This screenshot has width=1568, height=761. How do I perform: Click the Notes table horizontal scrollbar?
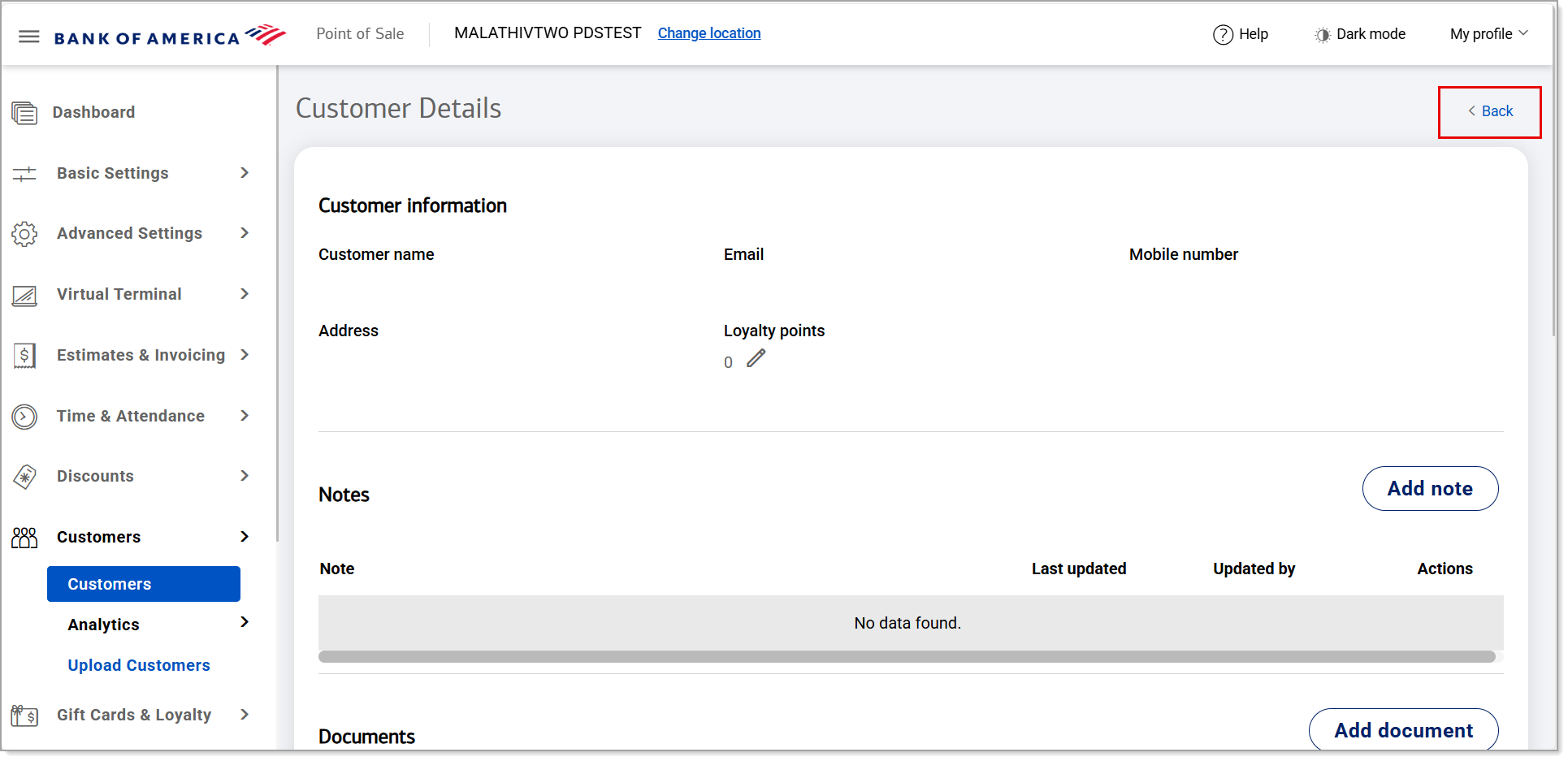click(x=907, y=656)
